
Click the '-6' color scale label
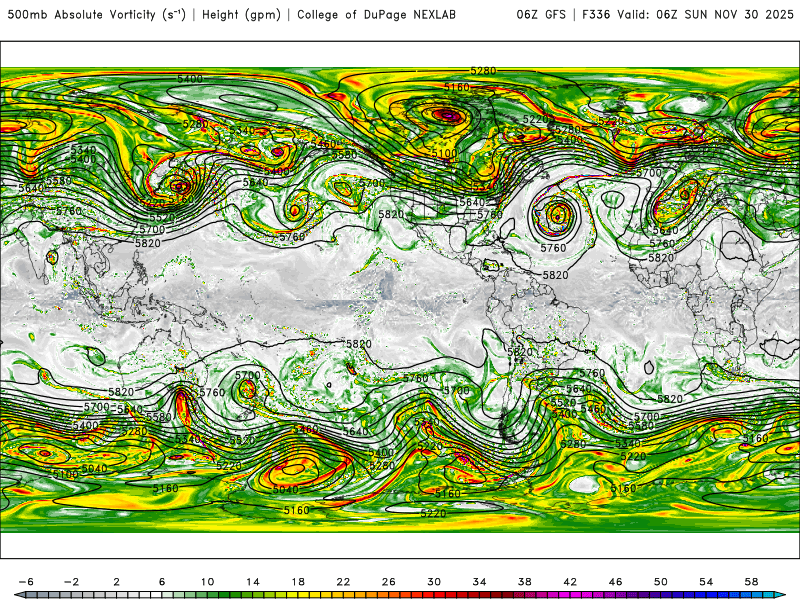click(26, 582)
